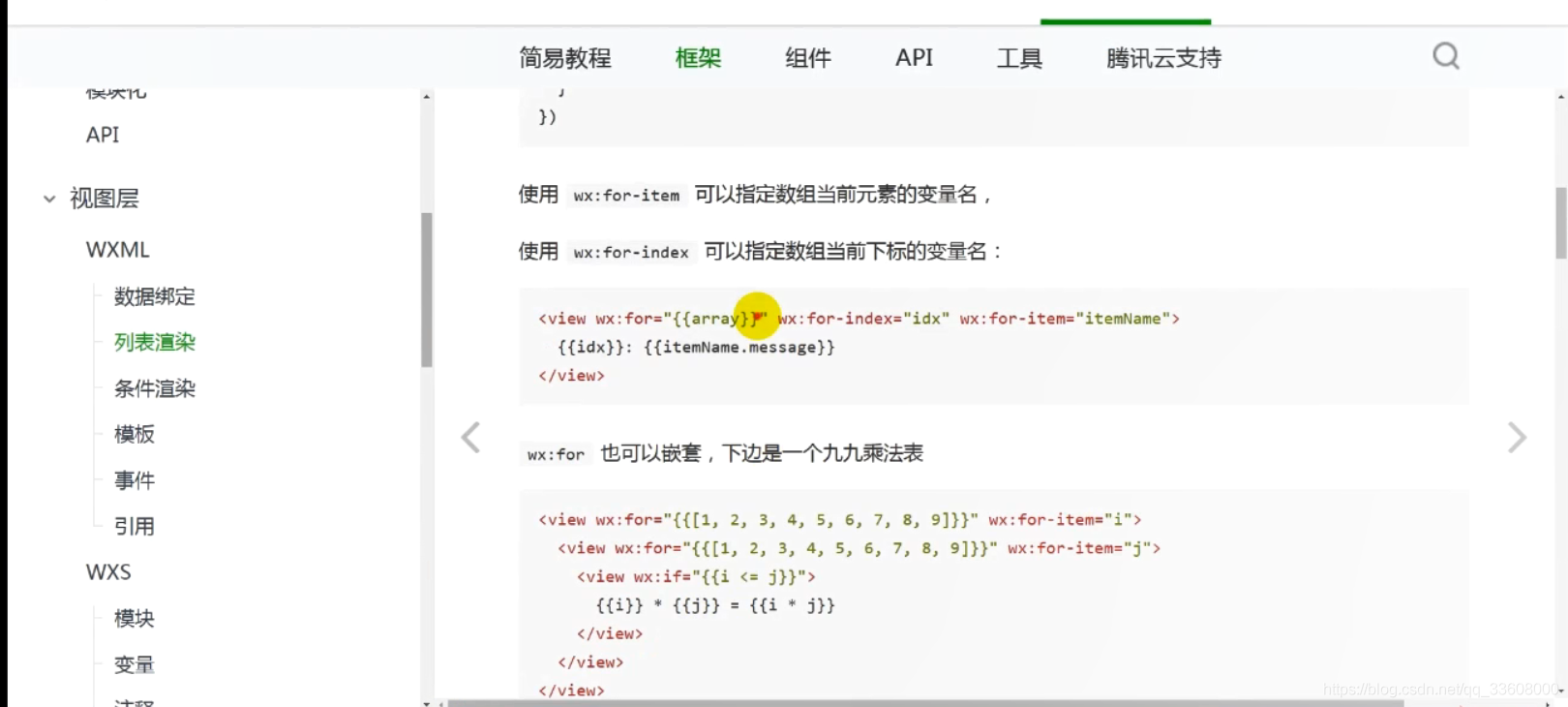Click the sidebar scroll-up arrow
Image resolution: width=1568 pixels, height=707 pixels.
coord(427,96)
